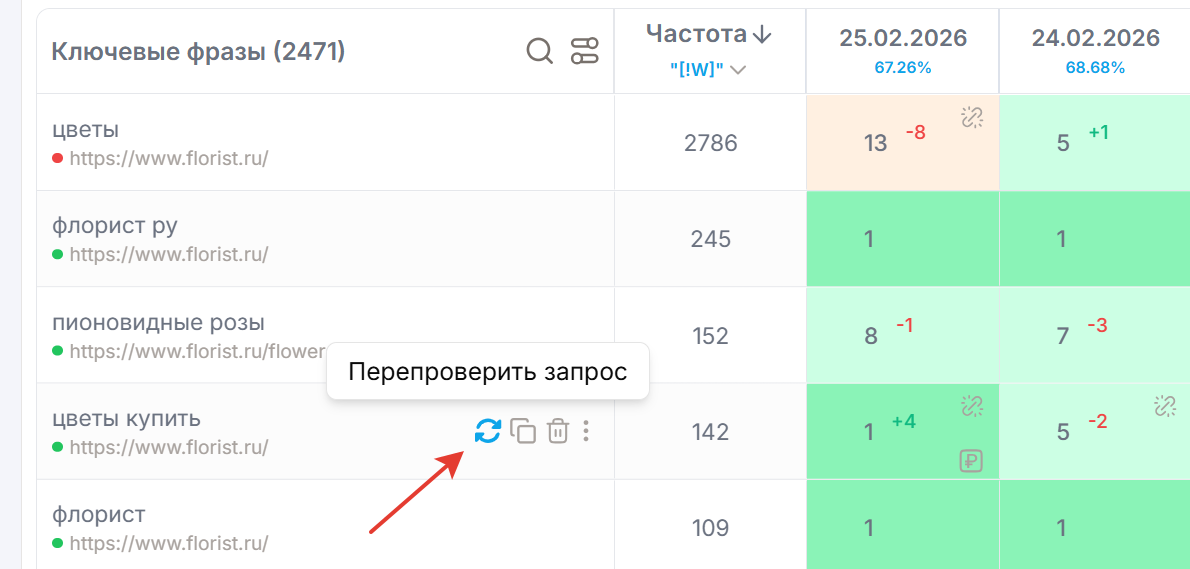Click the 'флорист' keyword phrase

coord(99,515)
